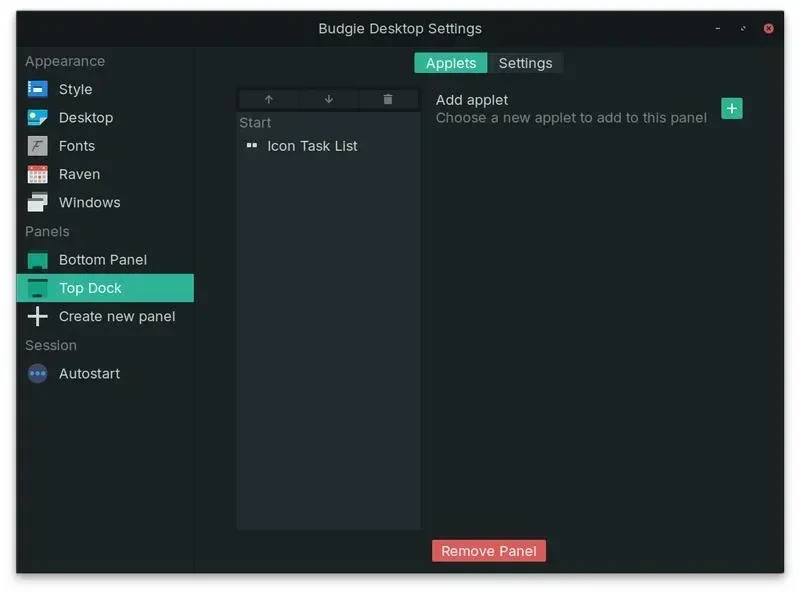Switch to the Settings tab

pyautogui.click(x=525, y=63)
